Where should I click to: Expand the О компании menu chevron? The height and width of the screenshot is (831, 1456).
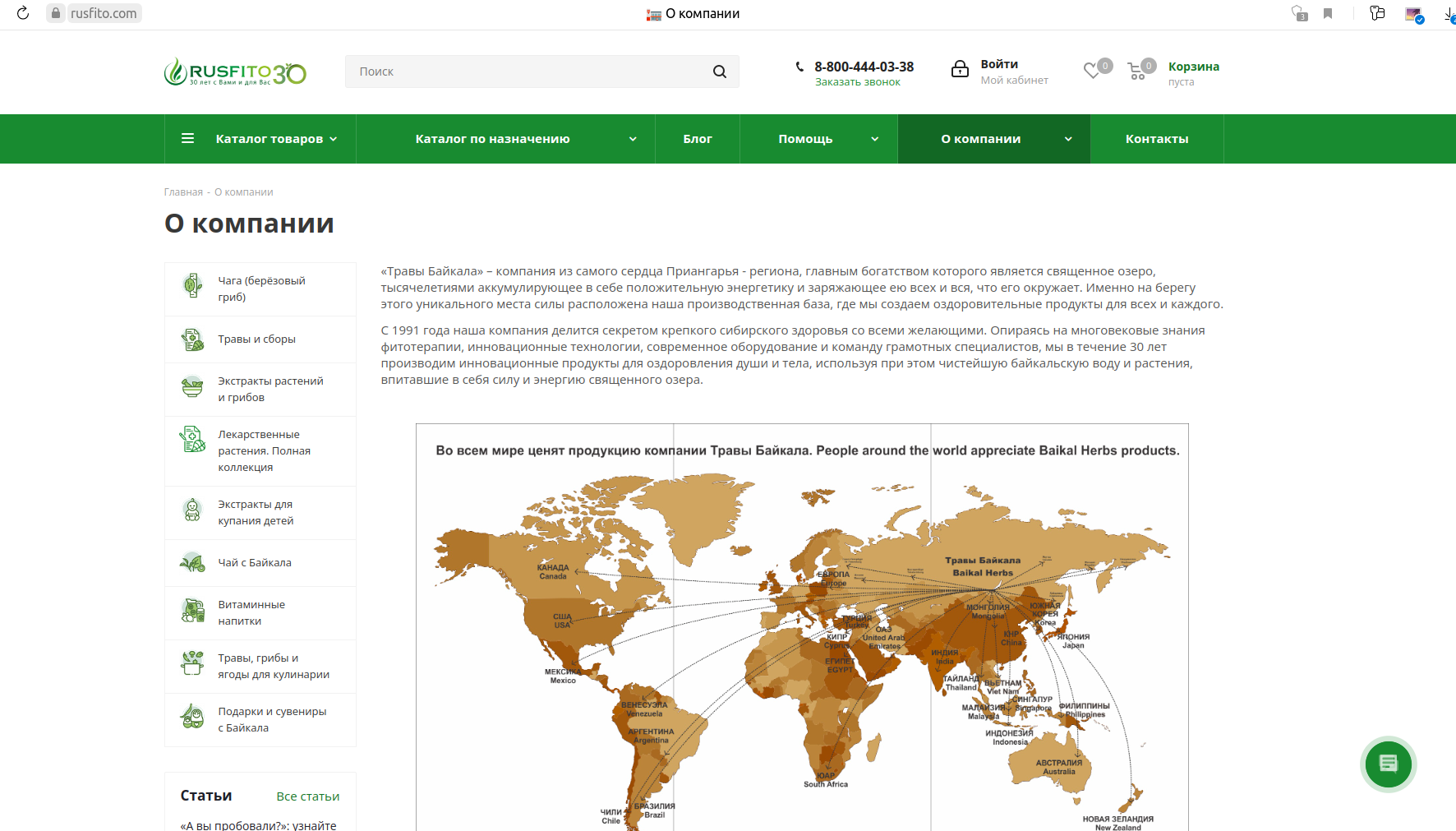1068,139
